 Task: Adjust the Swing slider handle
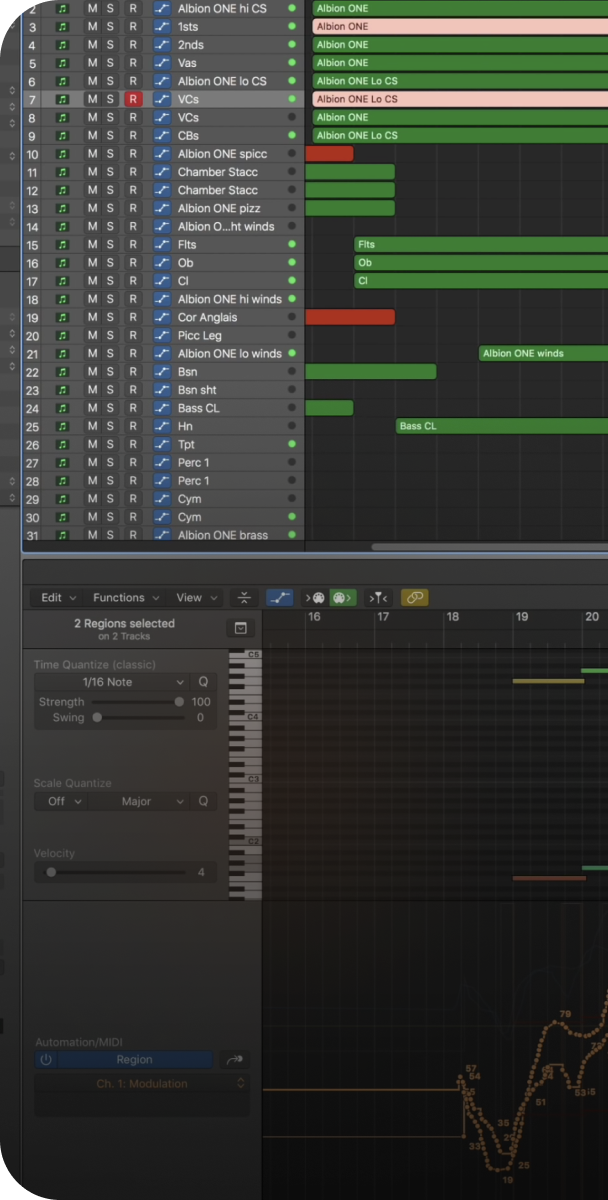coord(97,718)
